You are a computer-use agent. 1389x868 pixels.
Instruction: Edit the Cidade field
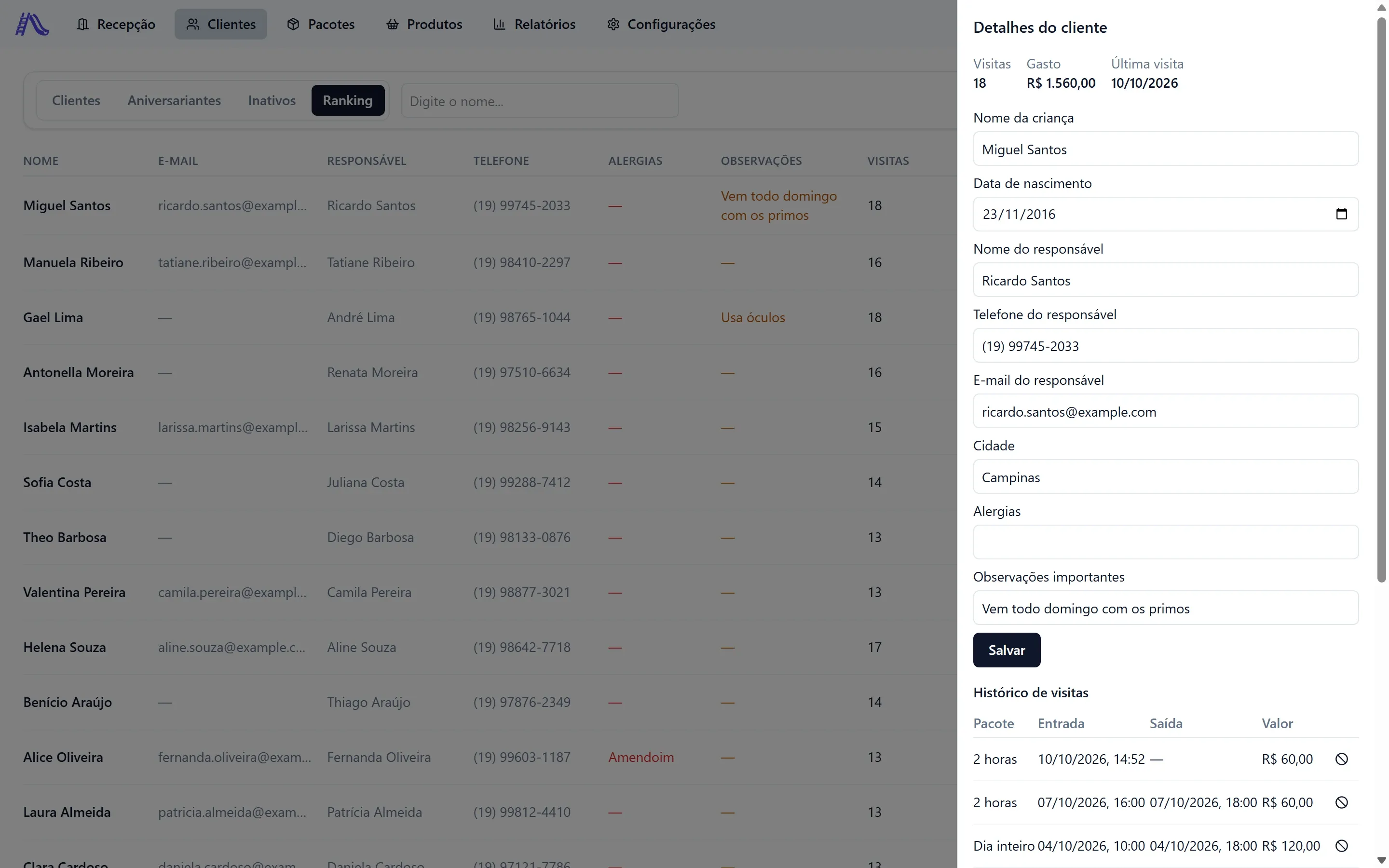(x=1166, y=477)
